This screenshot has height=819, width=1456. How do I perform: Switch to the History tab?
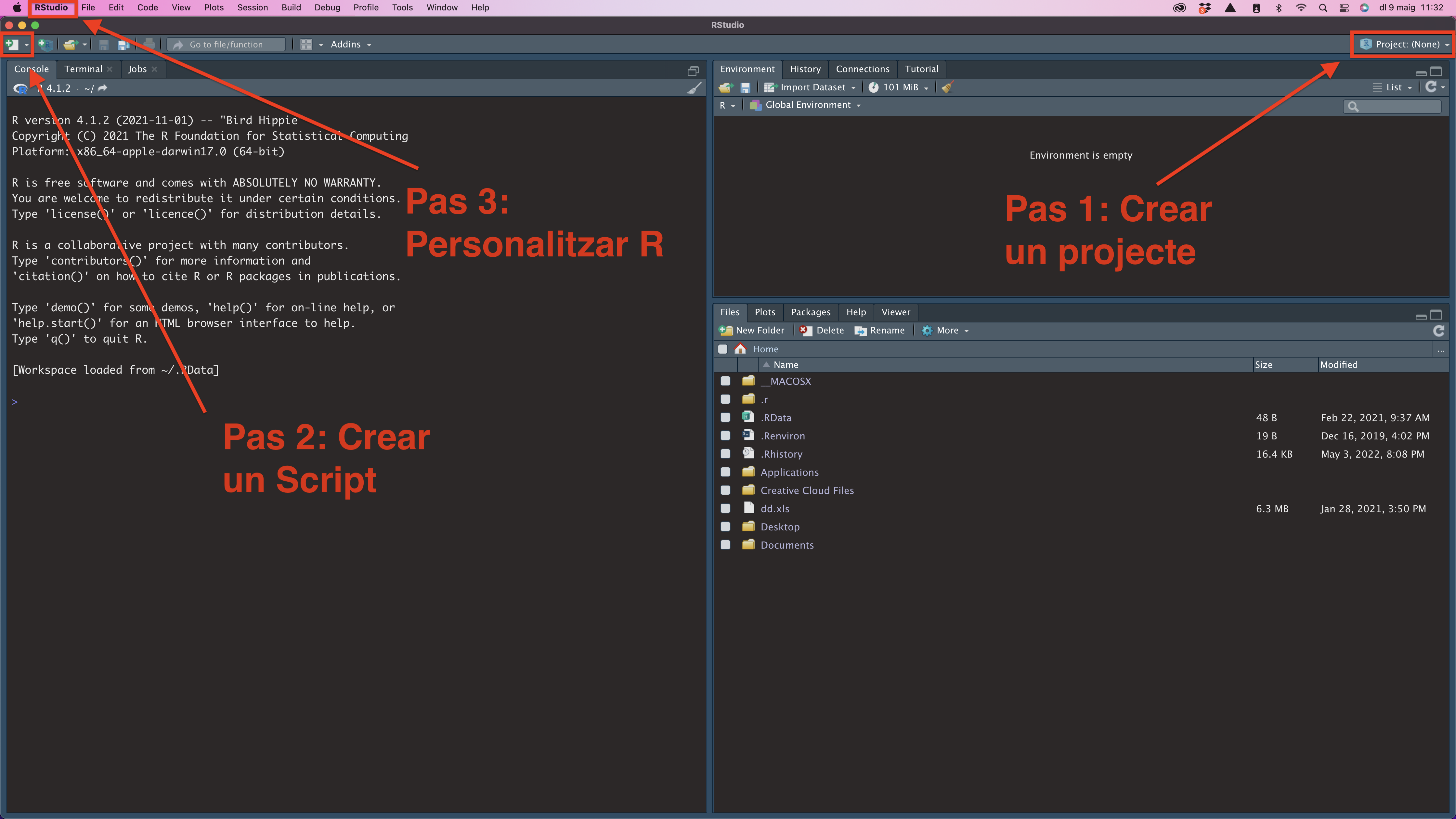(x=805, y=69)
